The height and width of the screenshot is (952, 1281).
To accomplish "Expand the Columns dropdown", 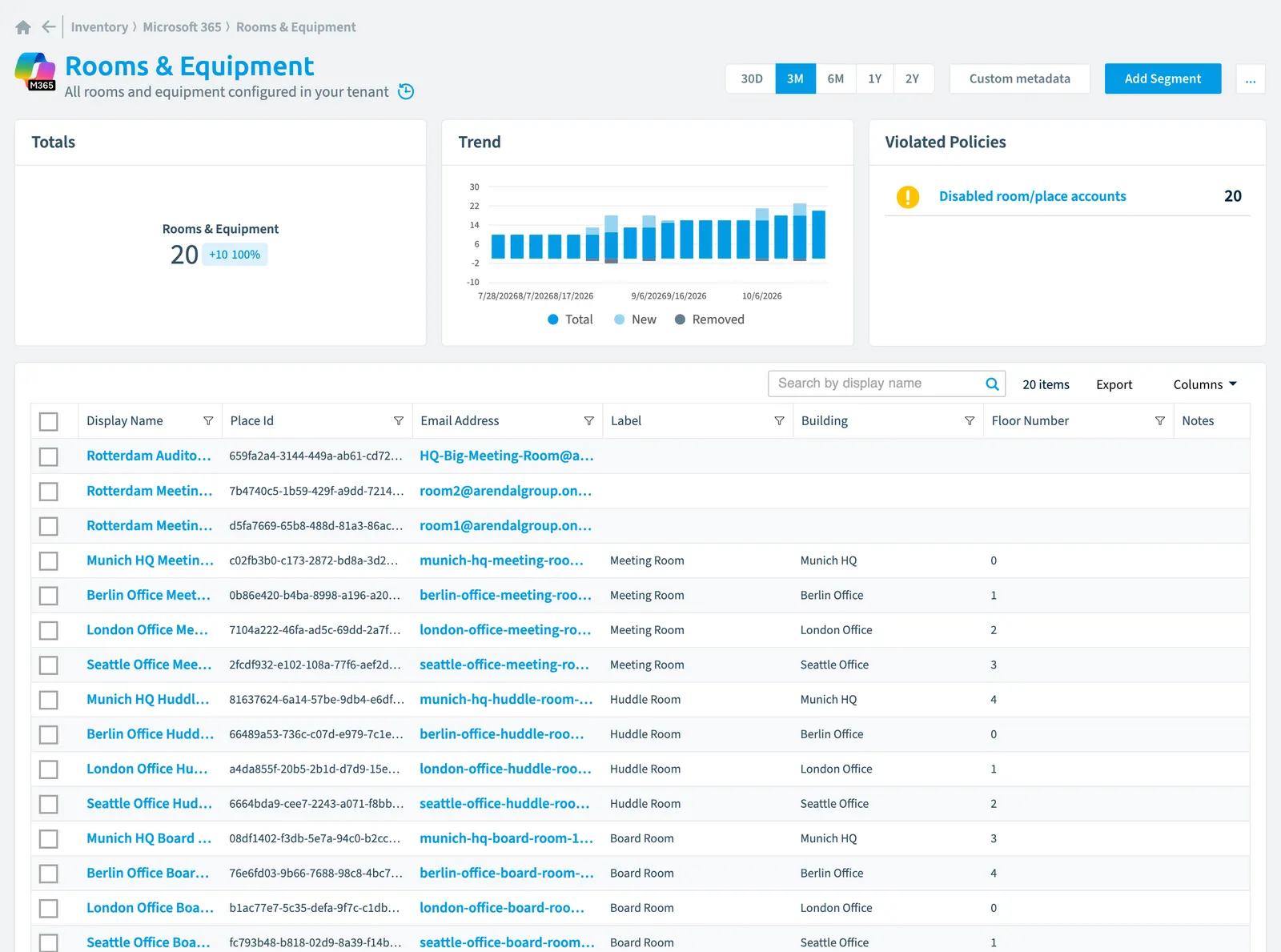I will point(1205,384).
